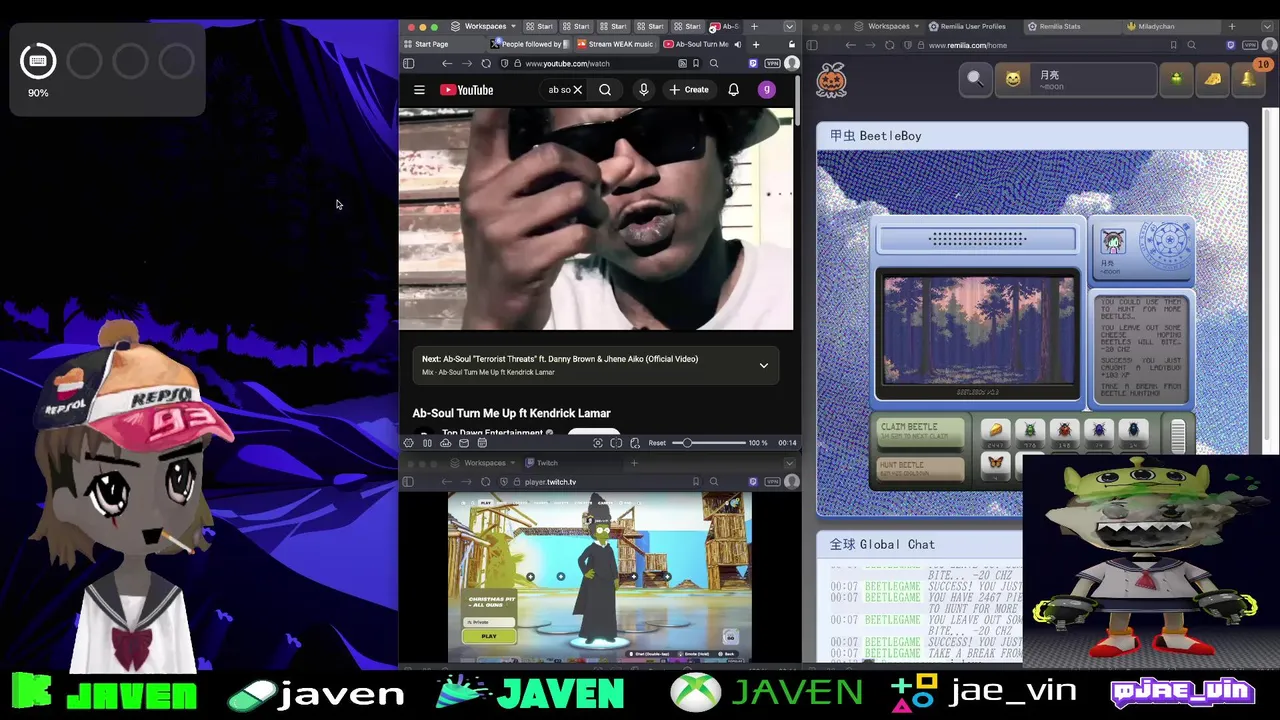Open the Workspaces dropdown in the Twitch window

[484, 463]
